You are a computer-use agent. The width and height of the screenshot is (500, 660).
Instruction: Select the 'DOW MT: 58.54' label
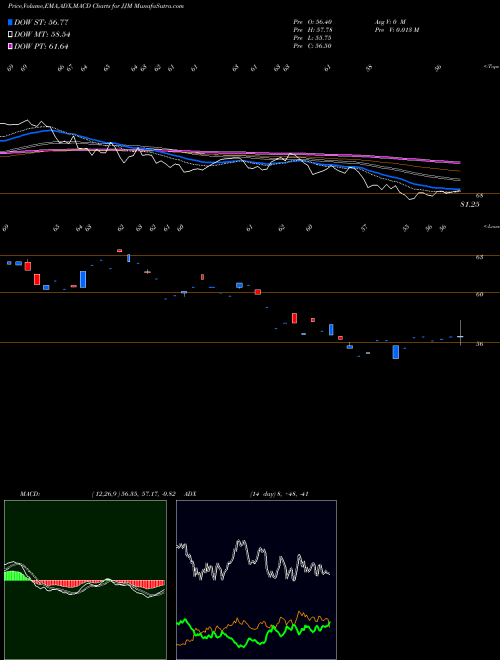point(42,35)
